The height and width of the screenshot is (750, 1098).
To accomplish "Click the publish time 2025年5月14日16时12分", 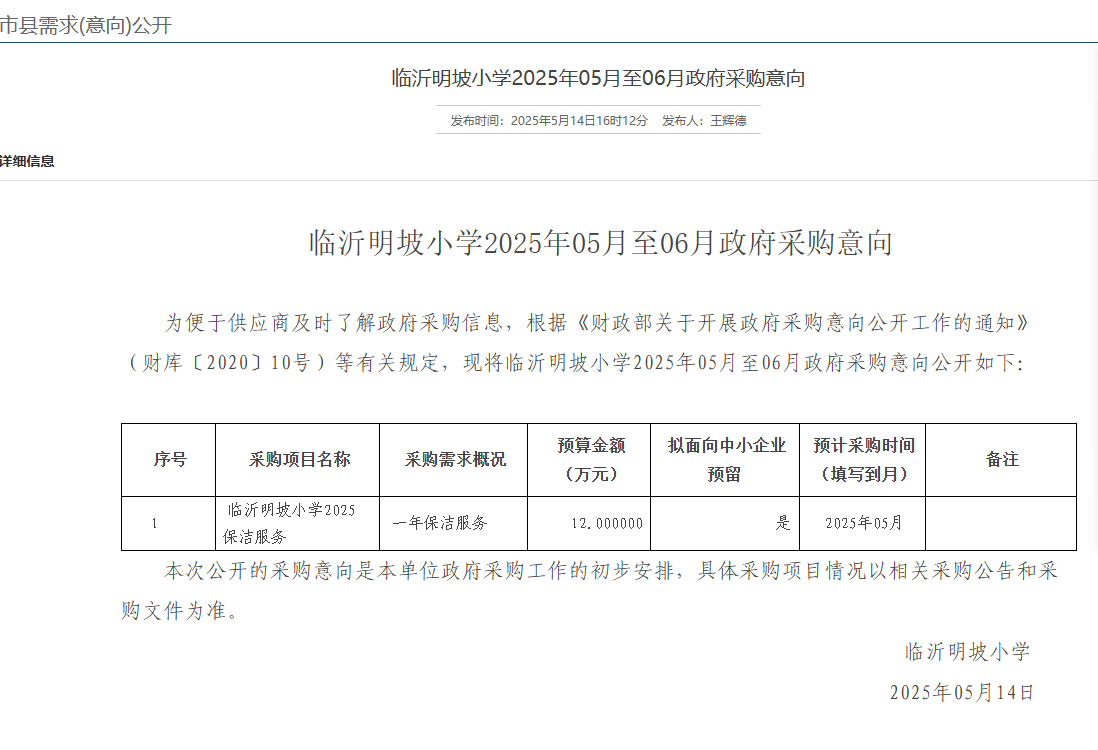I will click(579, 120).
